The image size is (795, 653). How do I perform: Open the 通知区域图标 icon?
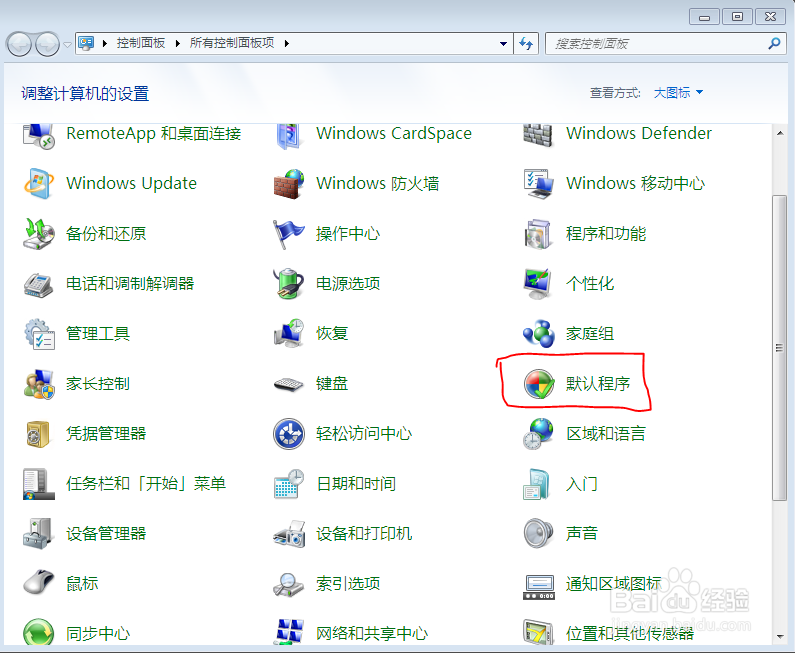[538, 587]
